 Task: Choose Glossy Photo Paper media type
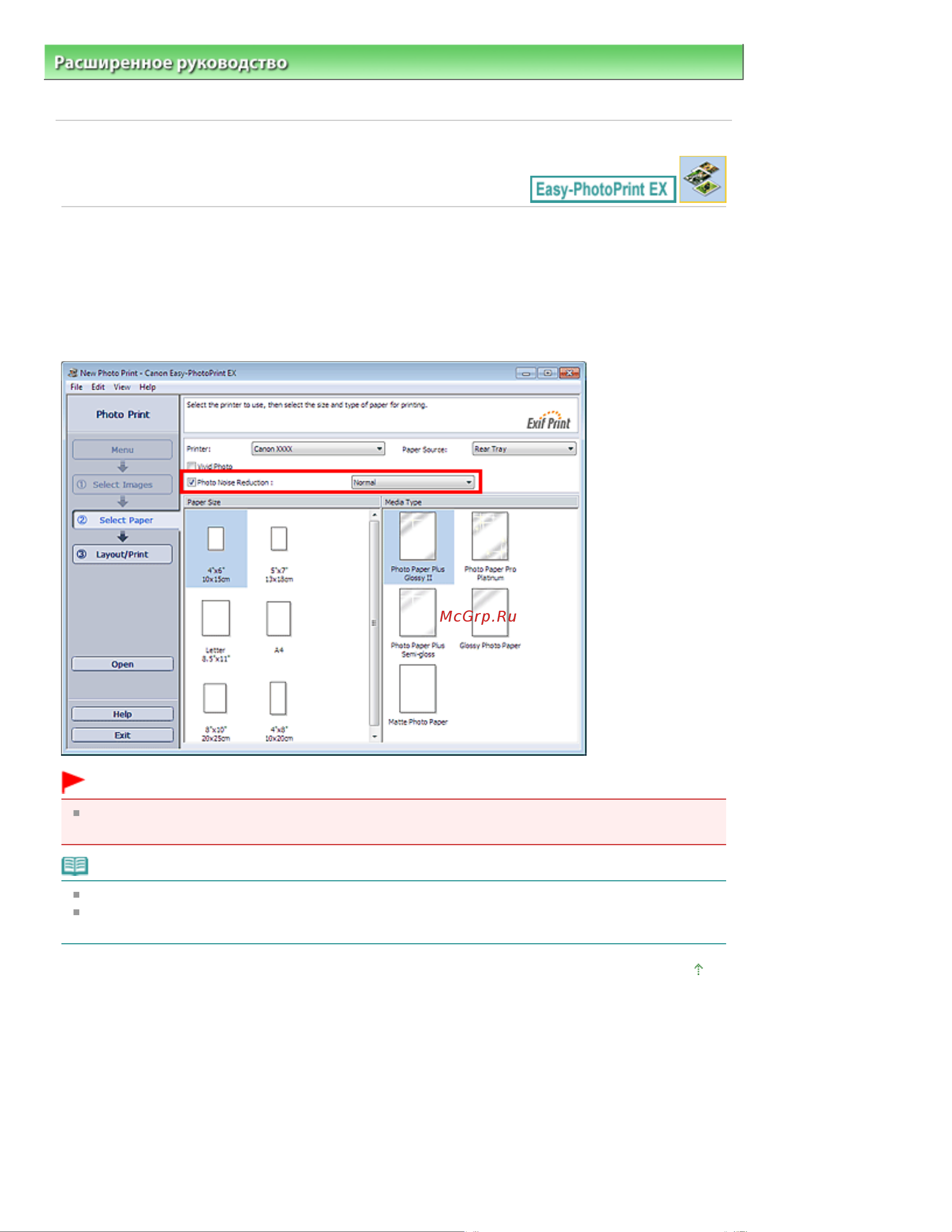tap(490, 613)
